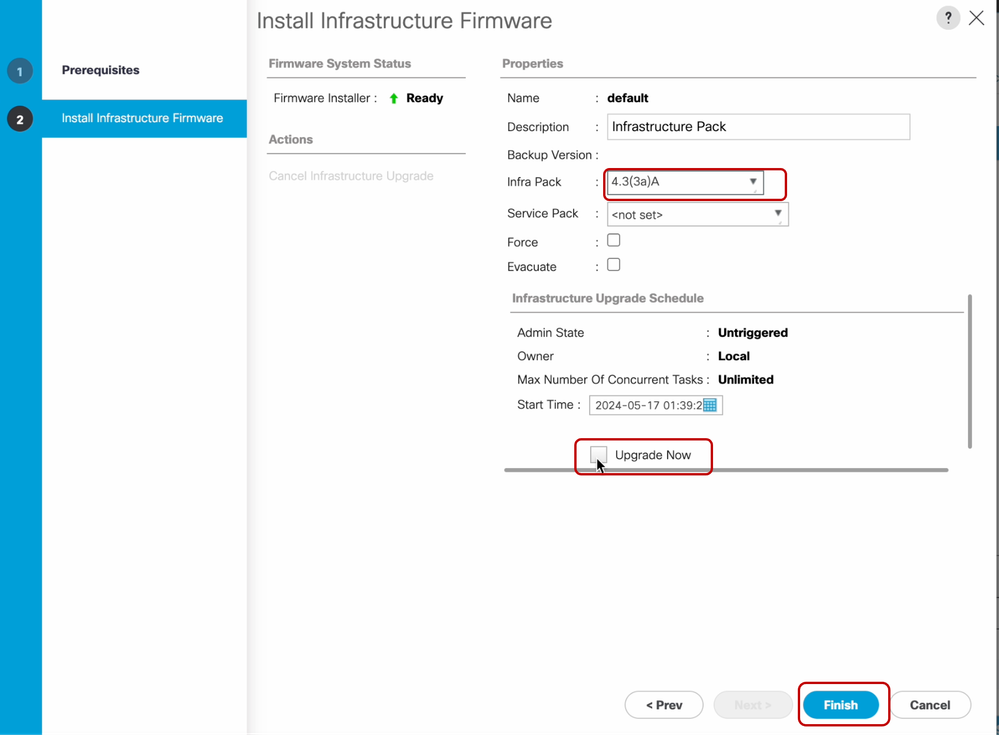Enable the Evacuate checkbox
999x738 pixels.
pyautogui.click(x=614, y=264)
